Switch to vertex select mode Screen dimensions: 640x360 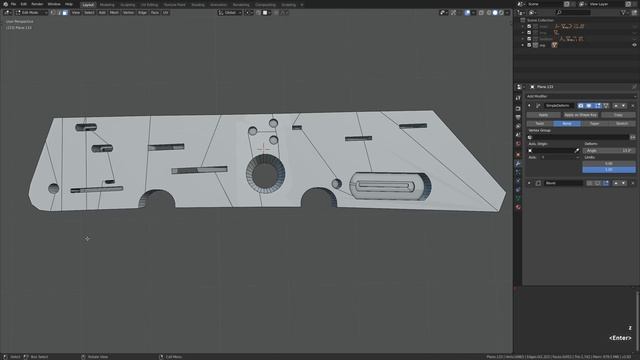(52, 13)
